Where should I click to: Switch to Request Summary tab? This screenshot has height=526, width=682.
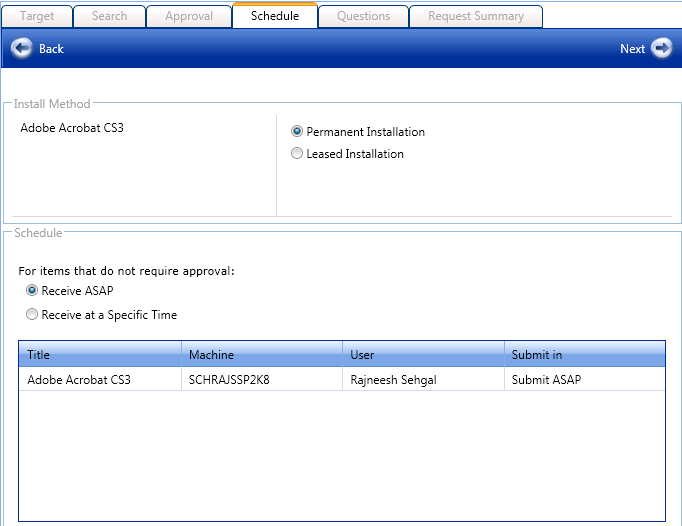tap(476, 17)
